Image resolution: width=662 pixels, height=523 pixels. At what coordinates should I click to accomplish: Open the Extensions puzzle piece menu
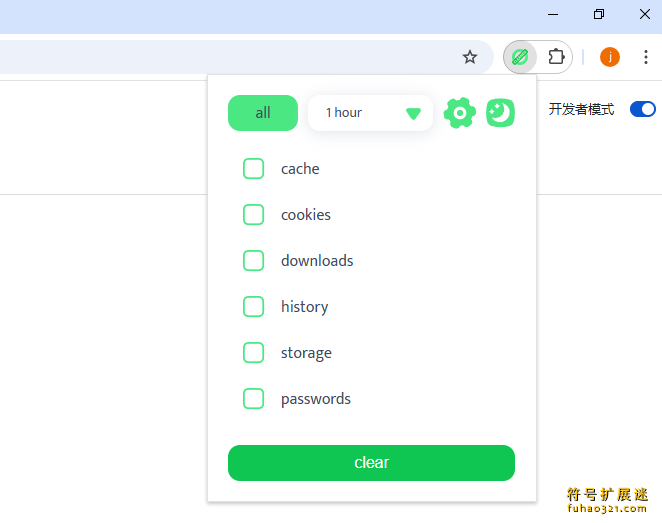[x=556, y=57]
